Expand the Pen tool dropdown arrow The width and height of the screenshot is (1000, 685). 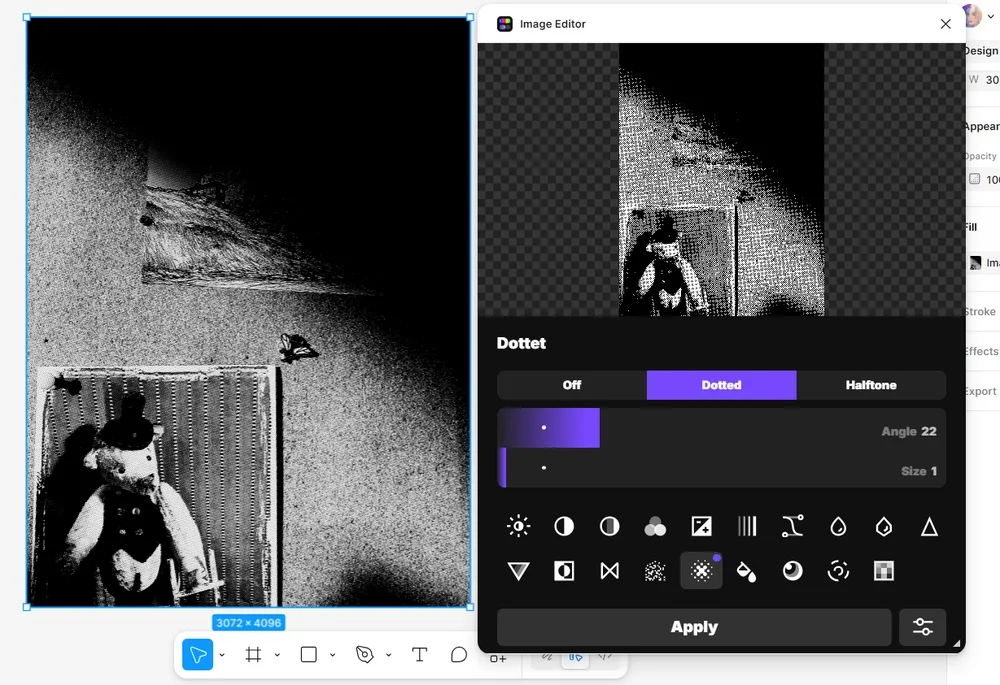[x=388, y=656]
